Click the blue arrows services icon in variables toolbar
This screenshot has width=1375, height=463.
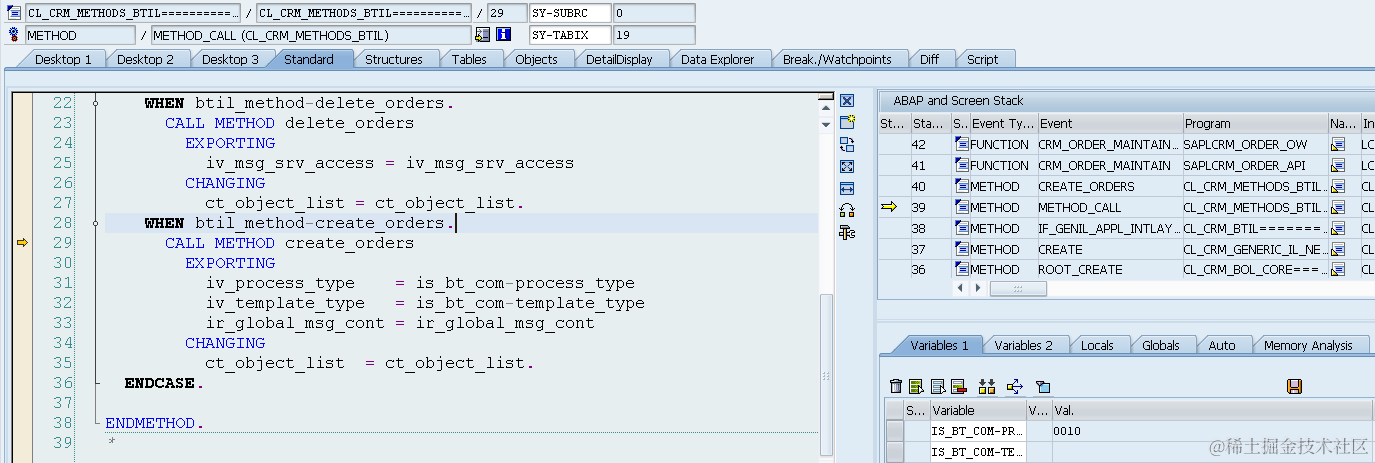(1015, 386)
